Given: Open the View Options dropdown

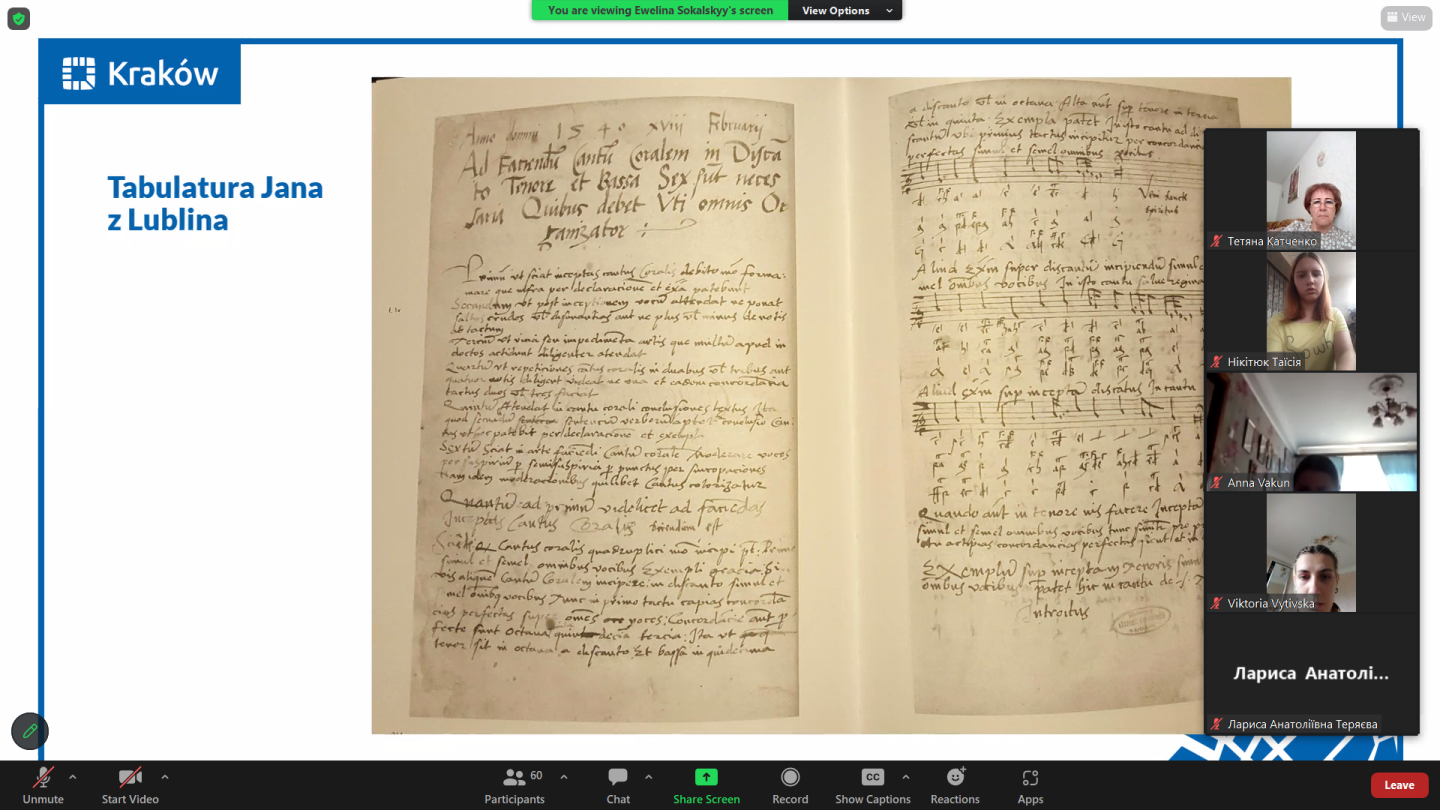Looking at the screenshot, I should pyautogui.click(x=844, y=10).
